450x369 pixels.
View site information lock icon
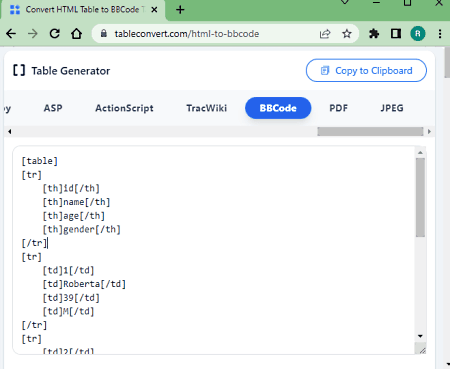click(x=104, y=33)
